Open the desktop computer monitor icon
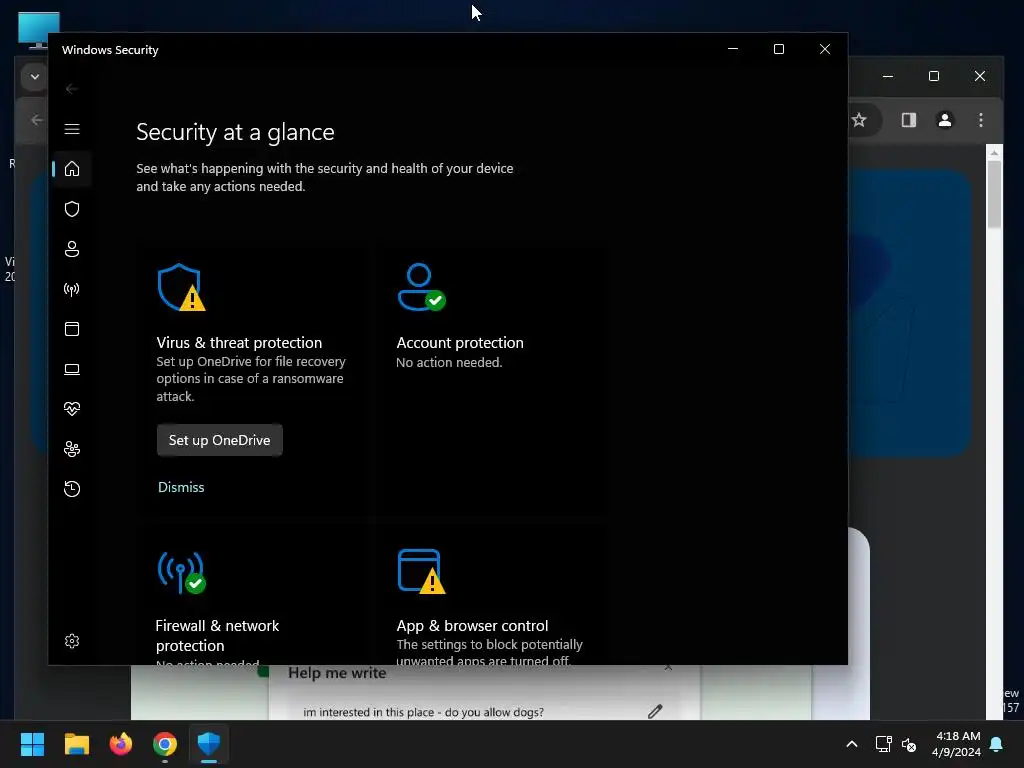The image size is (1024, 768). [39, 30]
